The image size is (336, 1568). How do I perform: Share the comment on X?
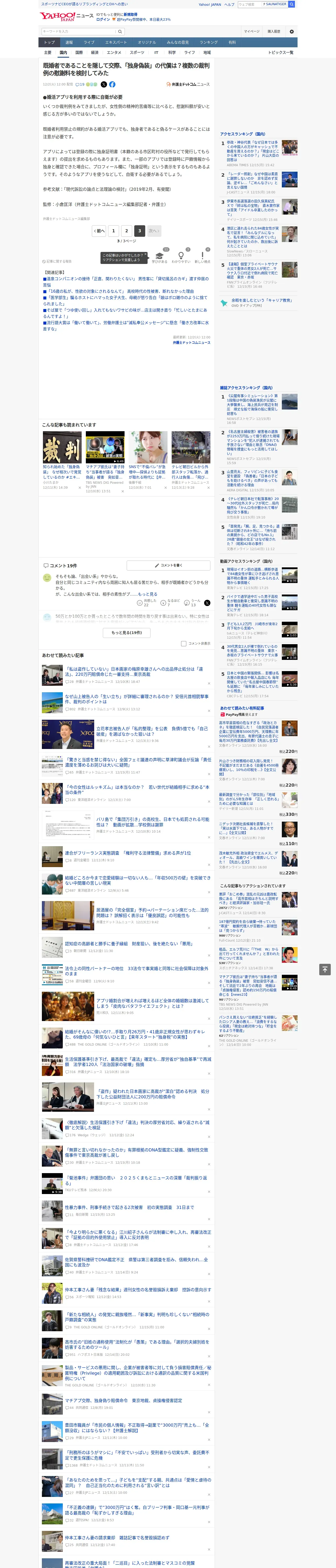click(x=207, y=603)
